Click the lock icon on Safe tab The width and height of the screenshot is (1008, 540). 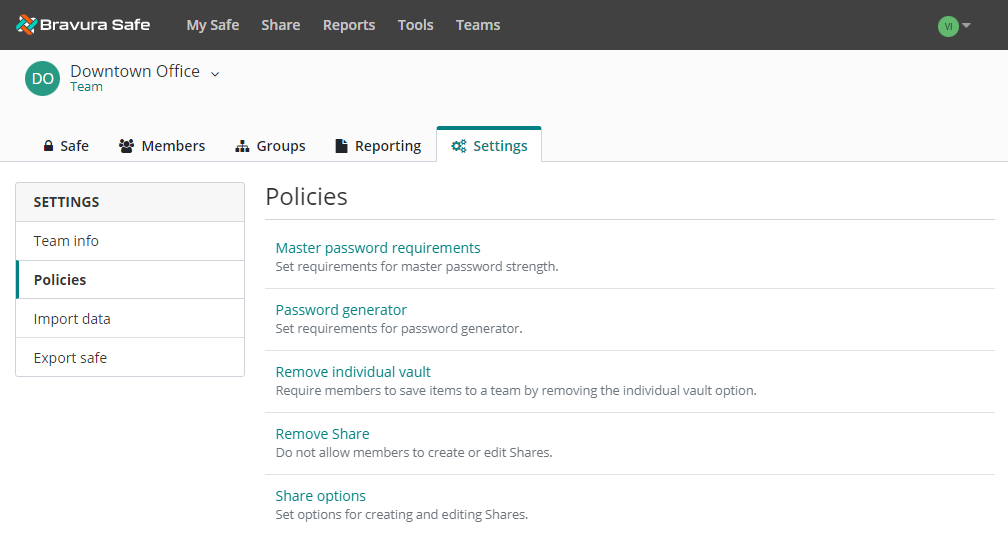(48, 146)
